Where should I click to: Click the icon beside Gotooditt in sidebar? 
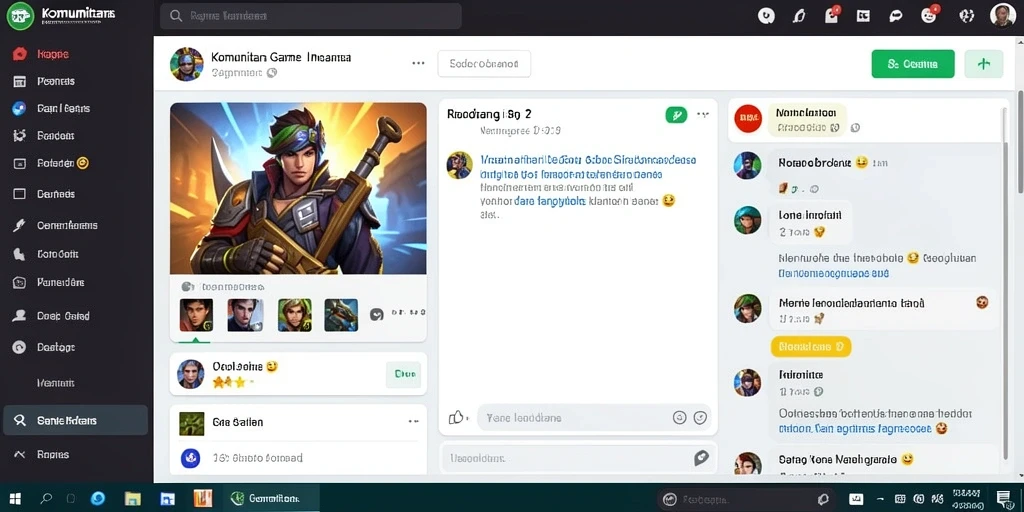(20, 254)
